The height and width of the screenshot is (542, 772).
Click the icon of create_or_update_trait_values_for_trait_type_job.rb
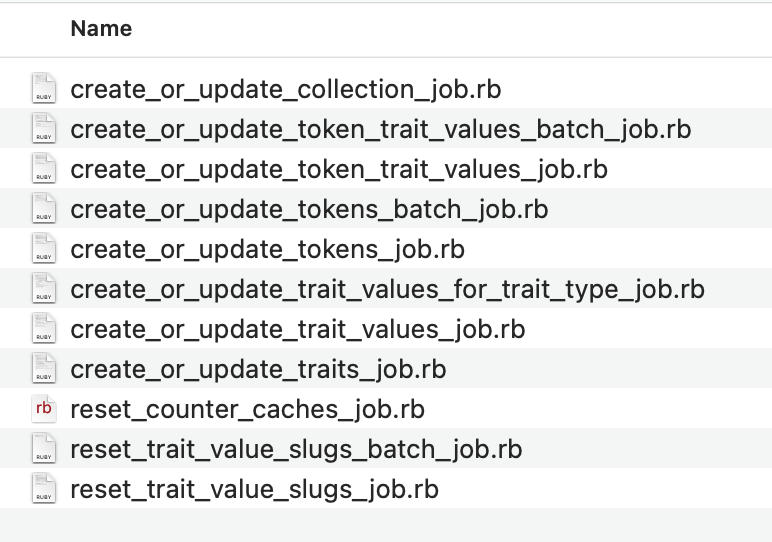coord(43,289)
